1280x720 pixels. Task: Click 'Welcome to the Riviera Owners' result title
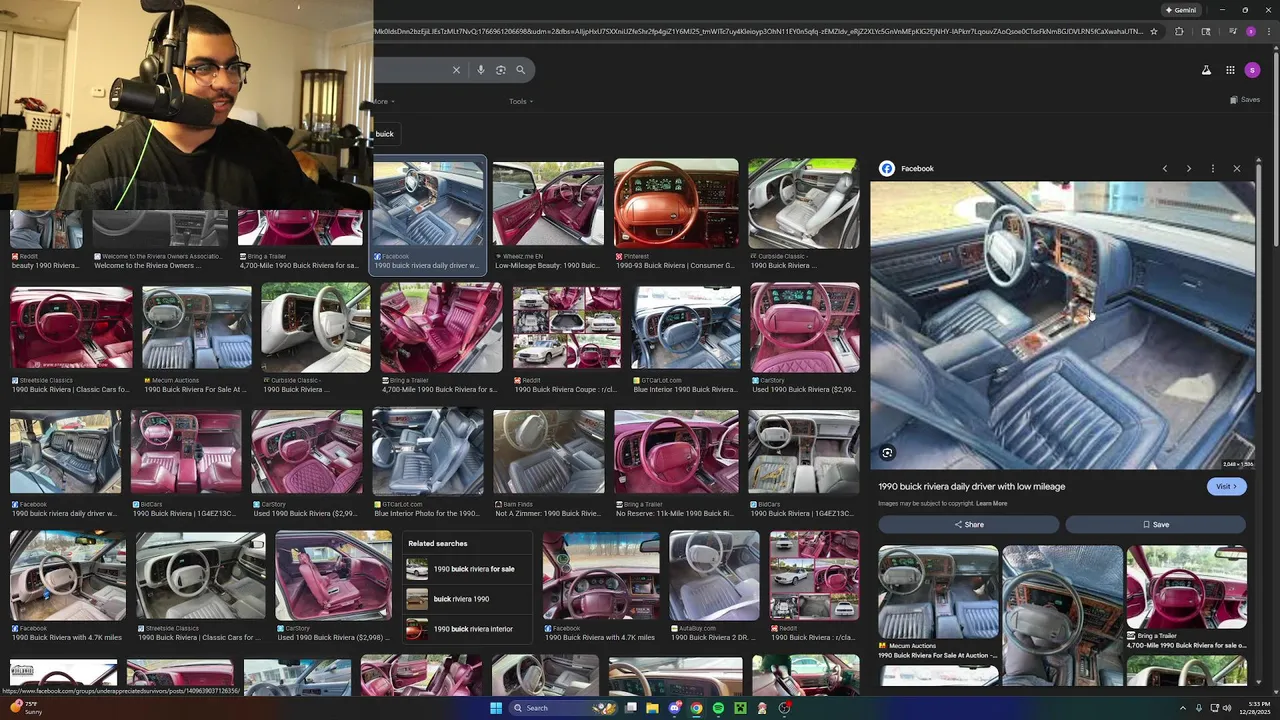coord(147,266)
